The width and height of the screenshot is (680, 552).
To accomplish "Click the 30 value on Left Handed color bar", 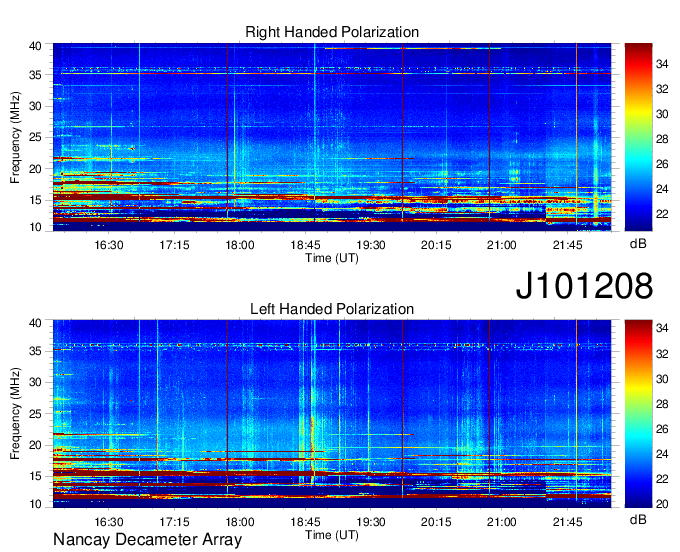I will click(662, 379).
